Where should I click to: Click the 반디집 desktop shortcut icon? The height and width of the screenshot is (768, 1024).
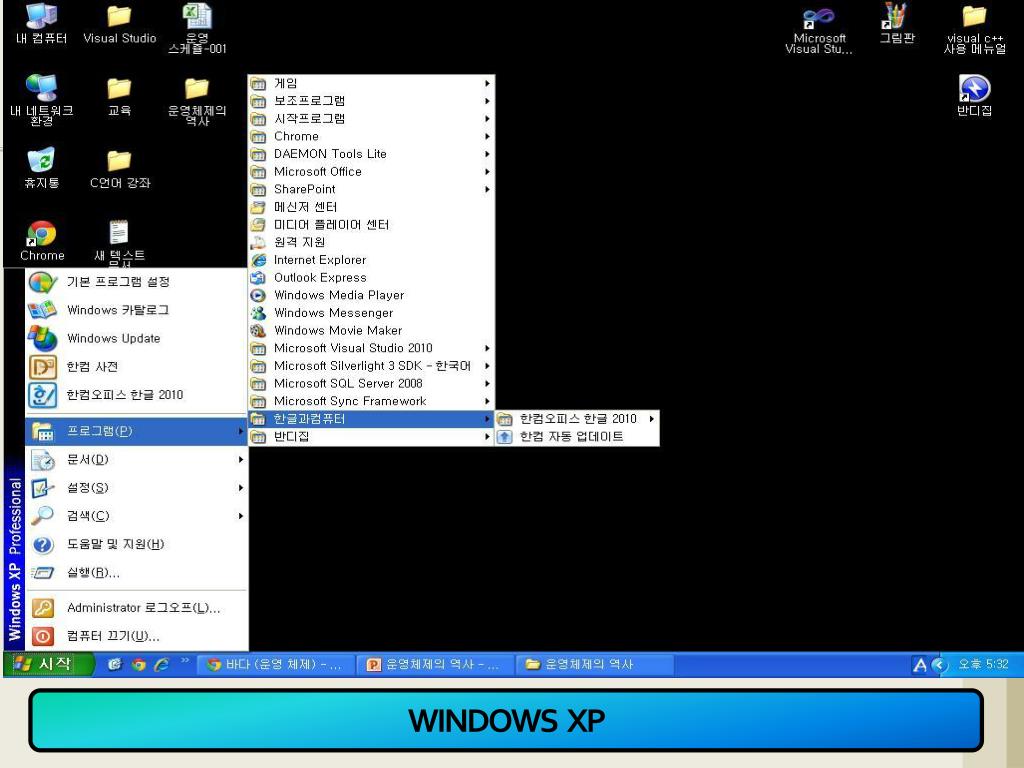pyautogui.click(x=974, y=95)
